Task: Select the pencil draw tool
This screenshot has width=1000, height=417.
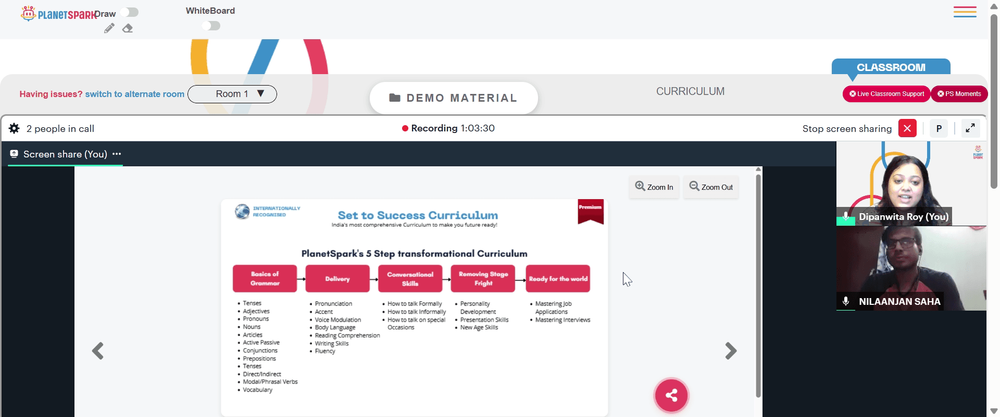Action: tap(109, 28)
